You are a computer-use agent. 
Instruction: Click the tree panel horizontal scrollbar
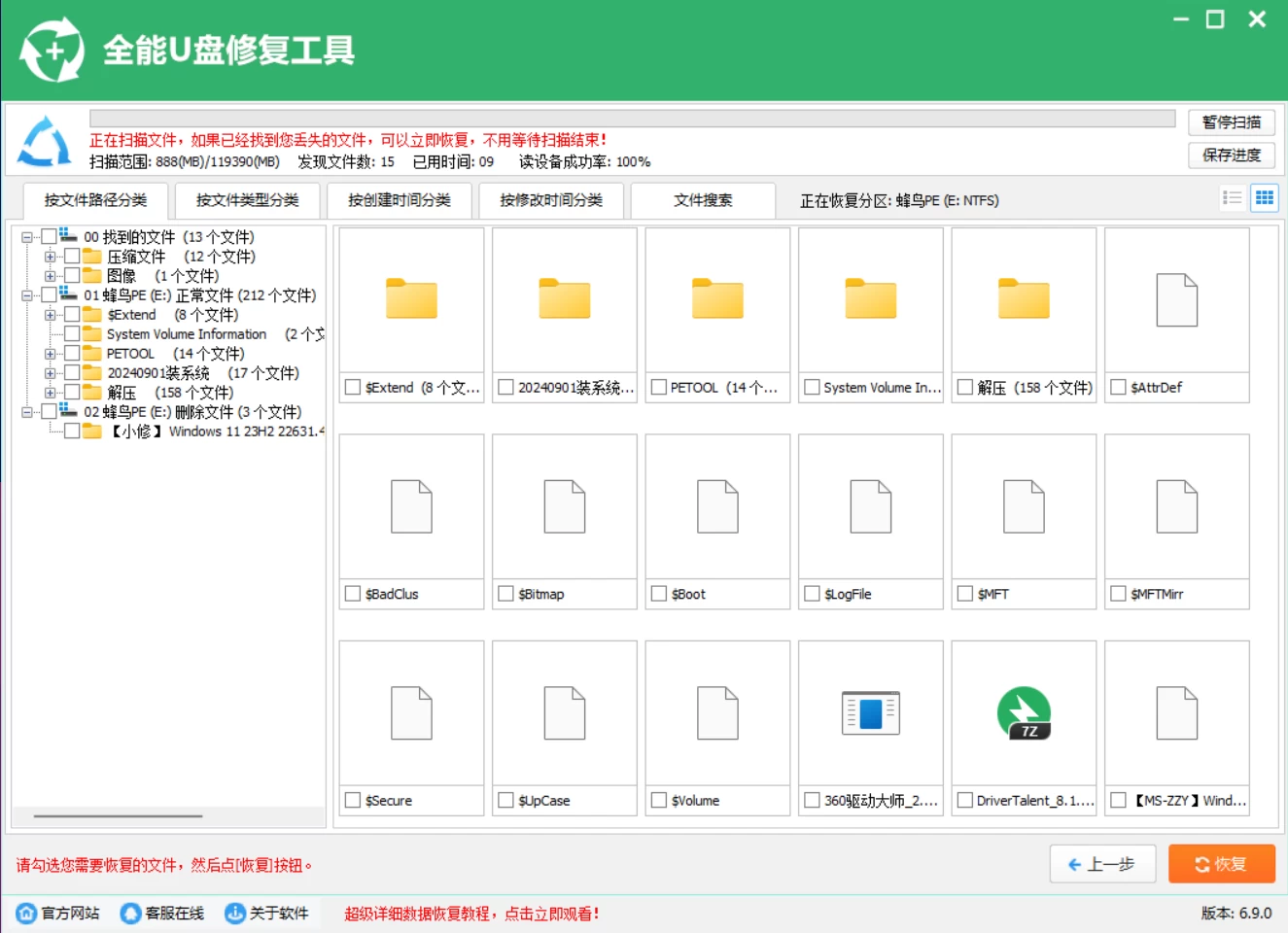coord(118,816)
